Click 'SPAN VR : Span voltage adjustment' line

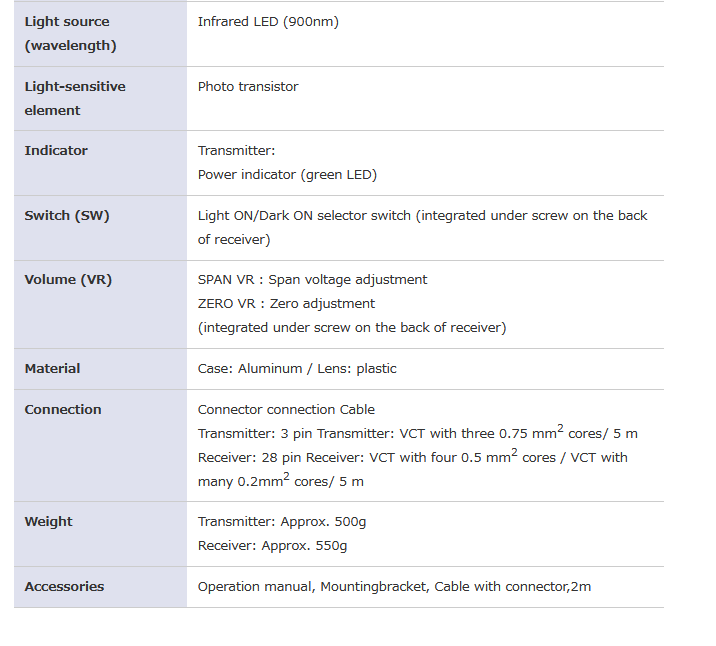pyautogui.click(x=312, y=279)
